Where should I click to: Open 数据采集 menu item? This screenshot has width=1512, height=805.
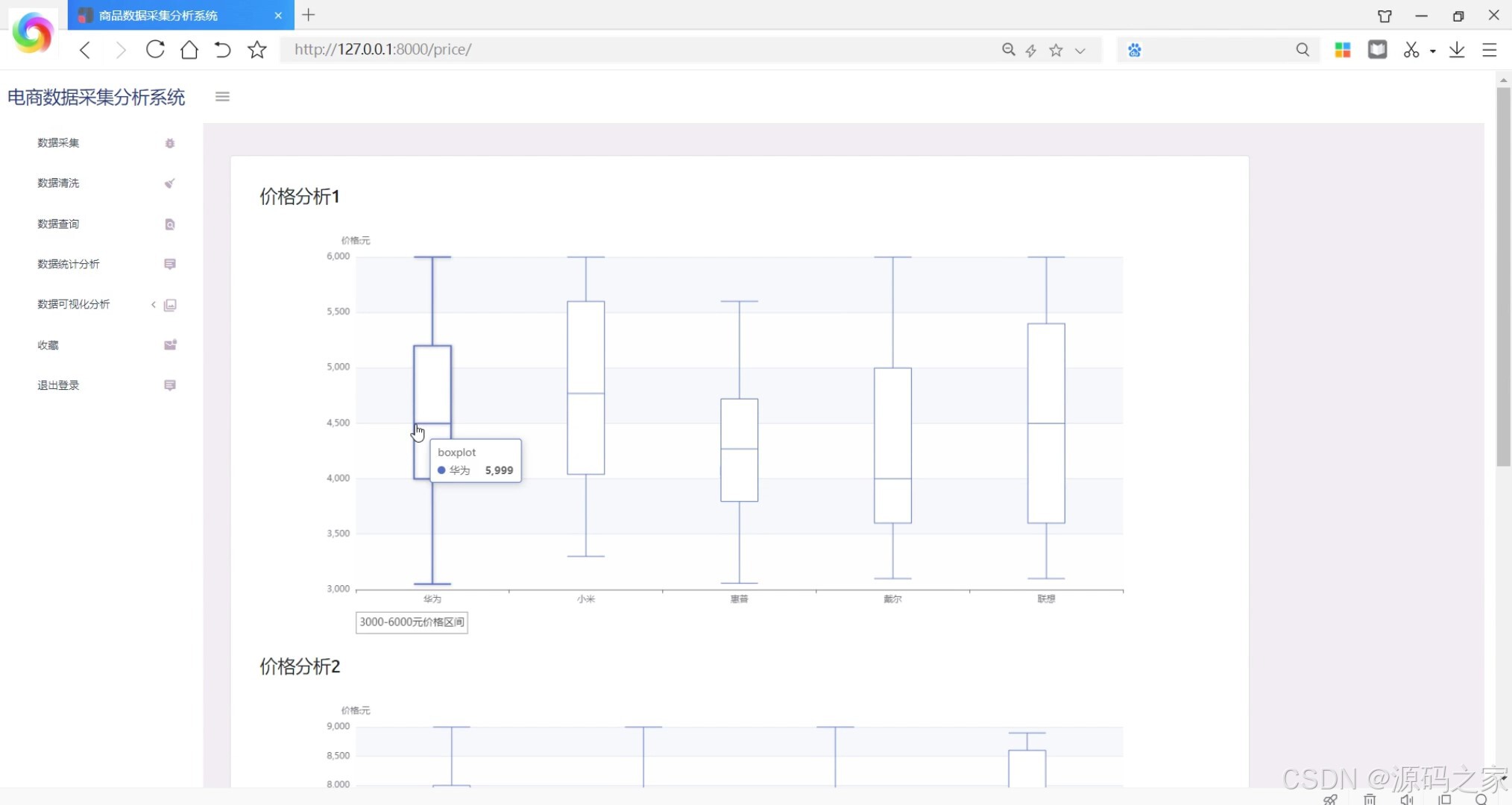[x=58, y=143]
